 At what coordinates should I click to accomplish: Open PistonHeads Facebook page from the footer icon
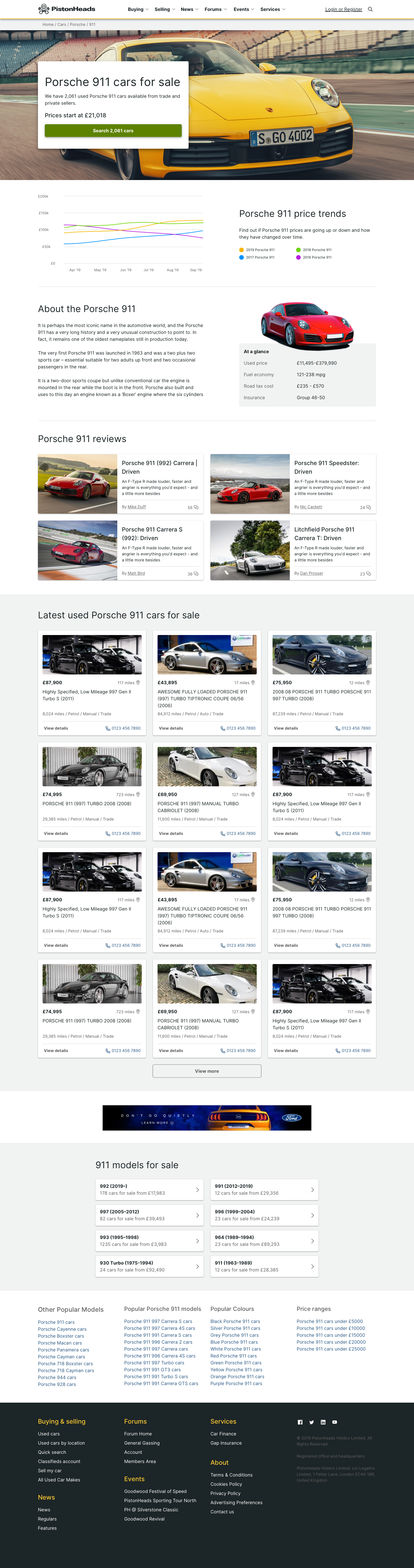300,1422
